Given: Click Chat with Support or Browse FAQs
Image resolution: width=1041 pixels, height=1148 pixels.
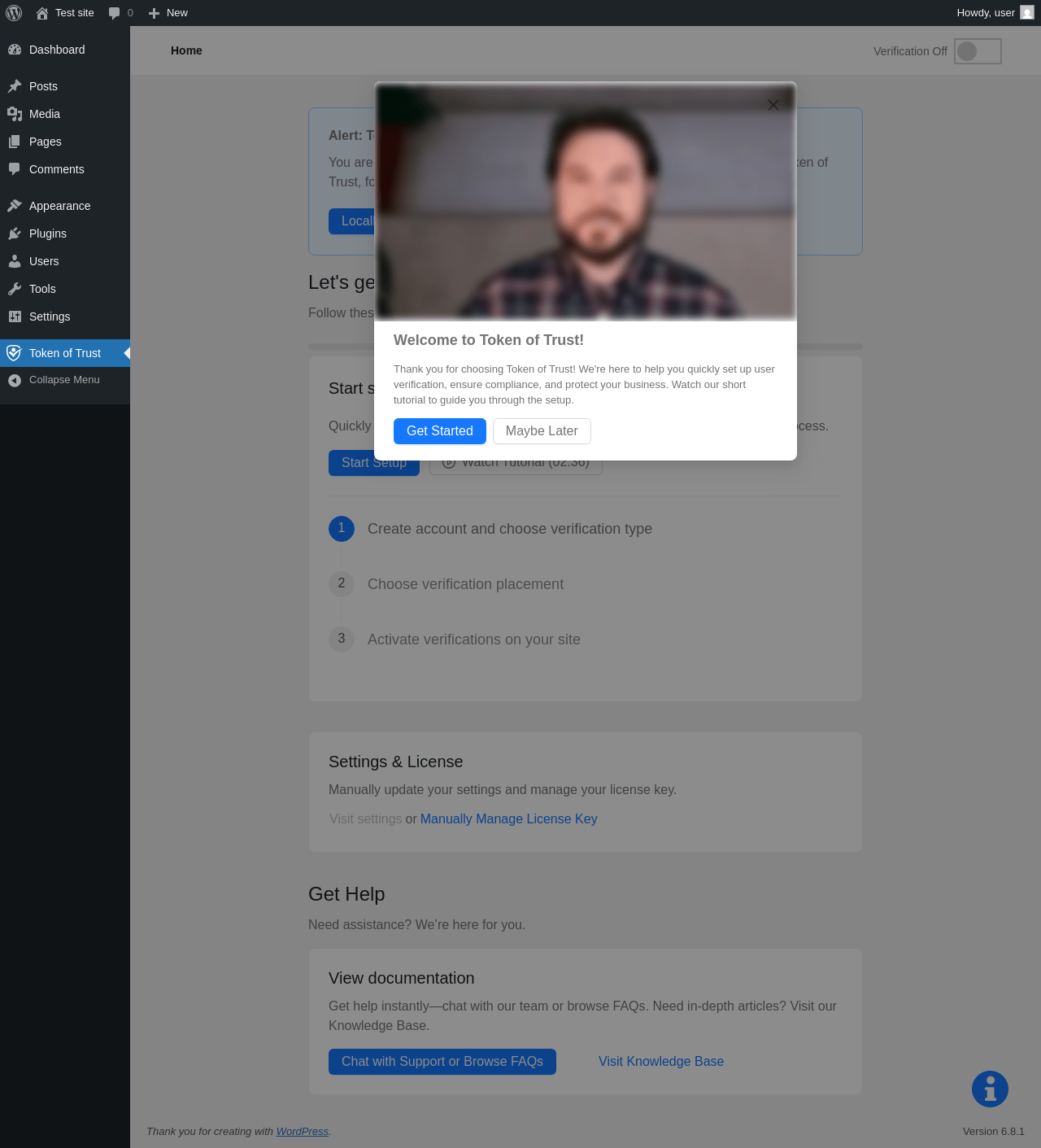Looking at the screenshot, I should [x=442, y=1062].
